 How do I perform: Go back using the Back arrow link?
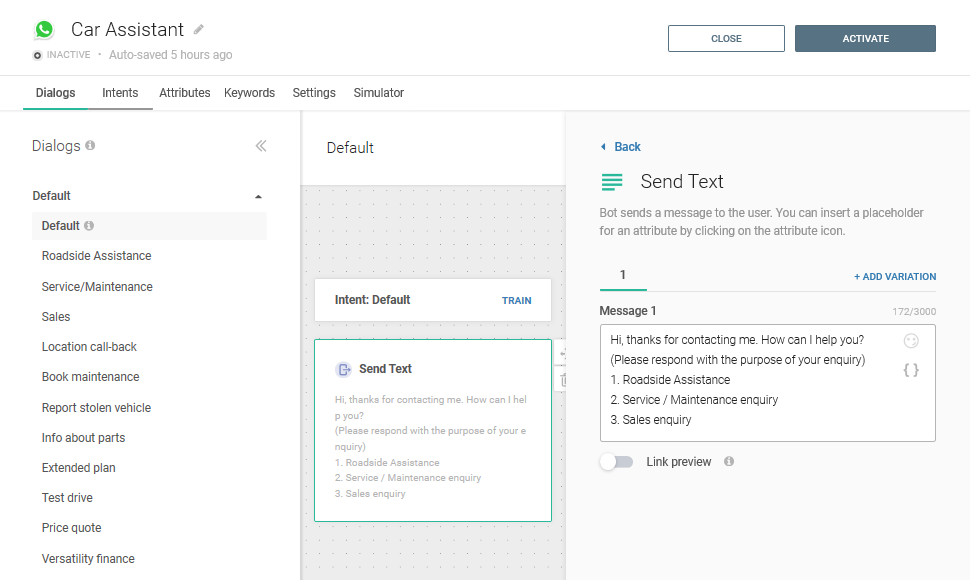pyautogui.click(x=620, y=147)
